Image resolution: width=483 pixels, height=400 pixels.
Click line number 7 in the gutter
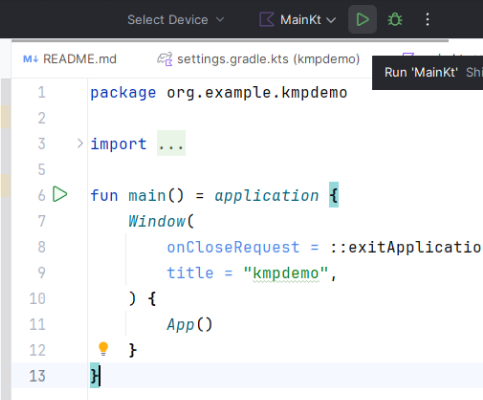(x=41, y=221)
